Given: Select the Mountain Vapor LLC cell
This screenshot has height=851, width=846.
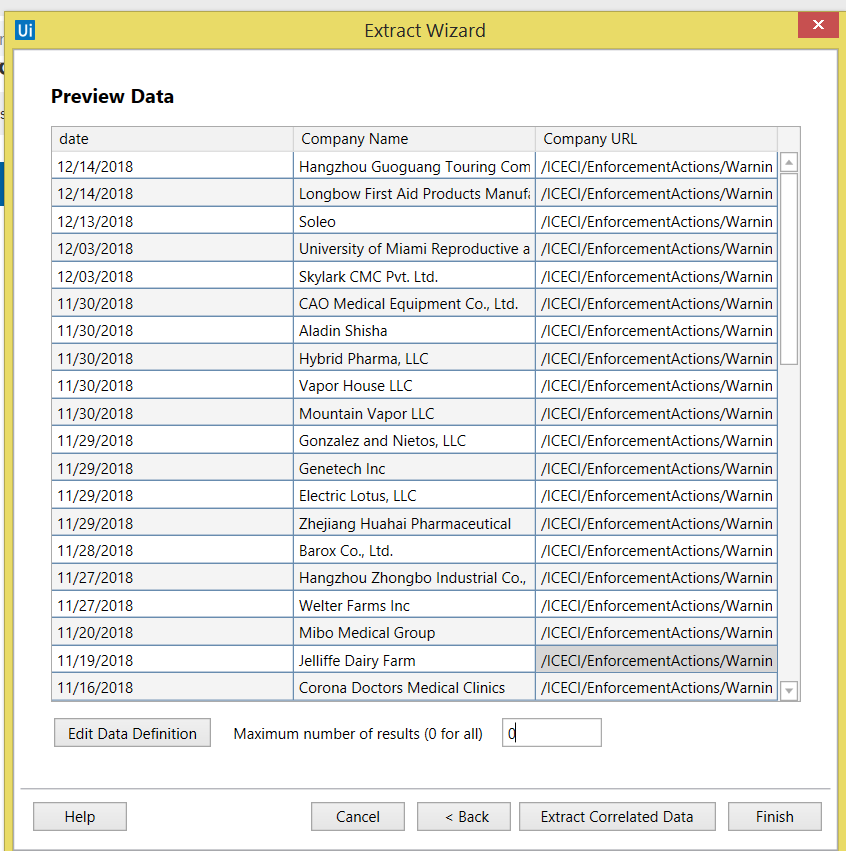Looking at the screenshot, I should (x=414, y=413).
